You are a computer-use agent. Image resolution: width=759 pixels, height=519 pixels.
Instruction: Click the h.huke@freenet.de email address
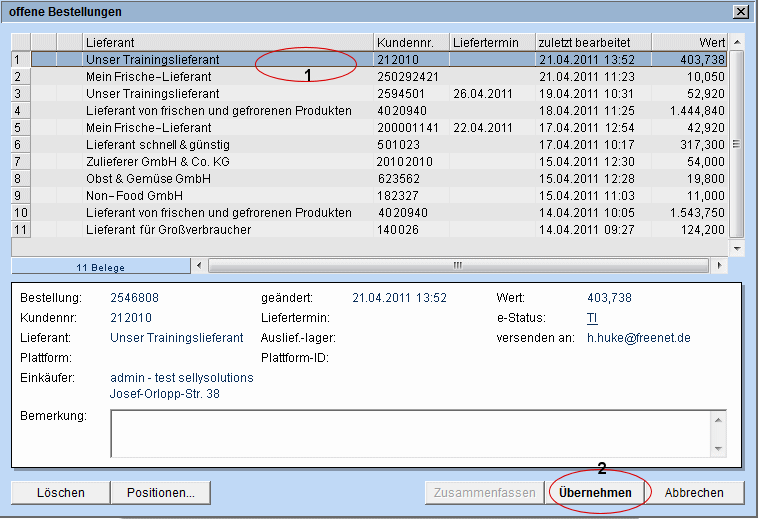tap(638, 338)
